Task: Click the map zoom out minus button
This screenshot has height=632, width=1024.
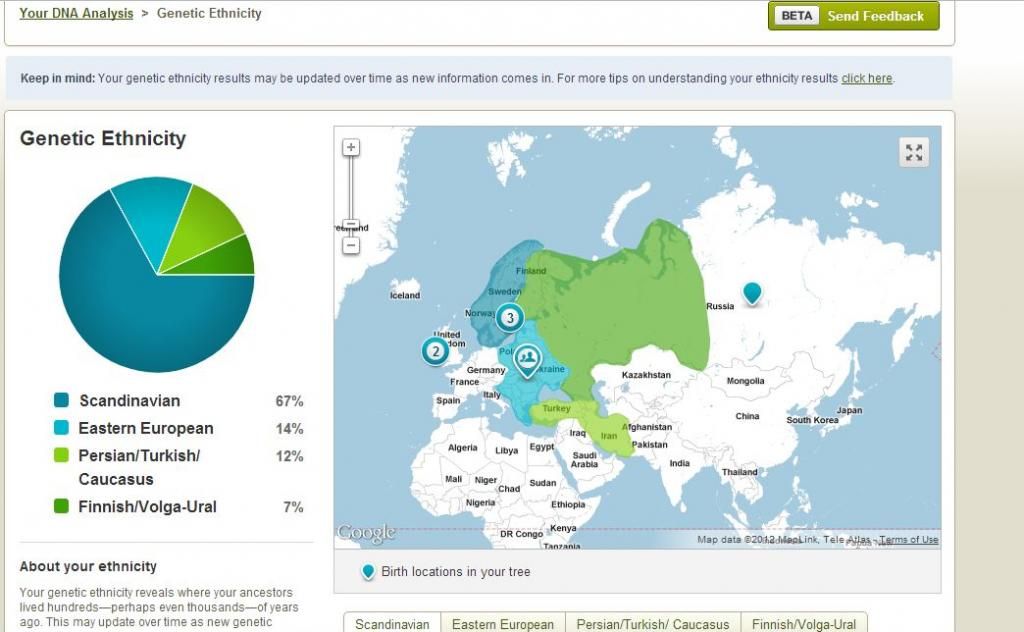Action: 351,245
